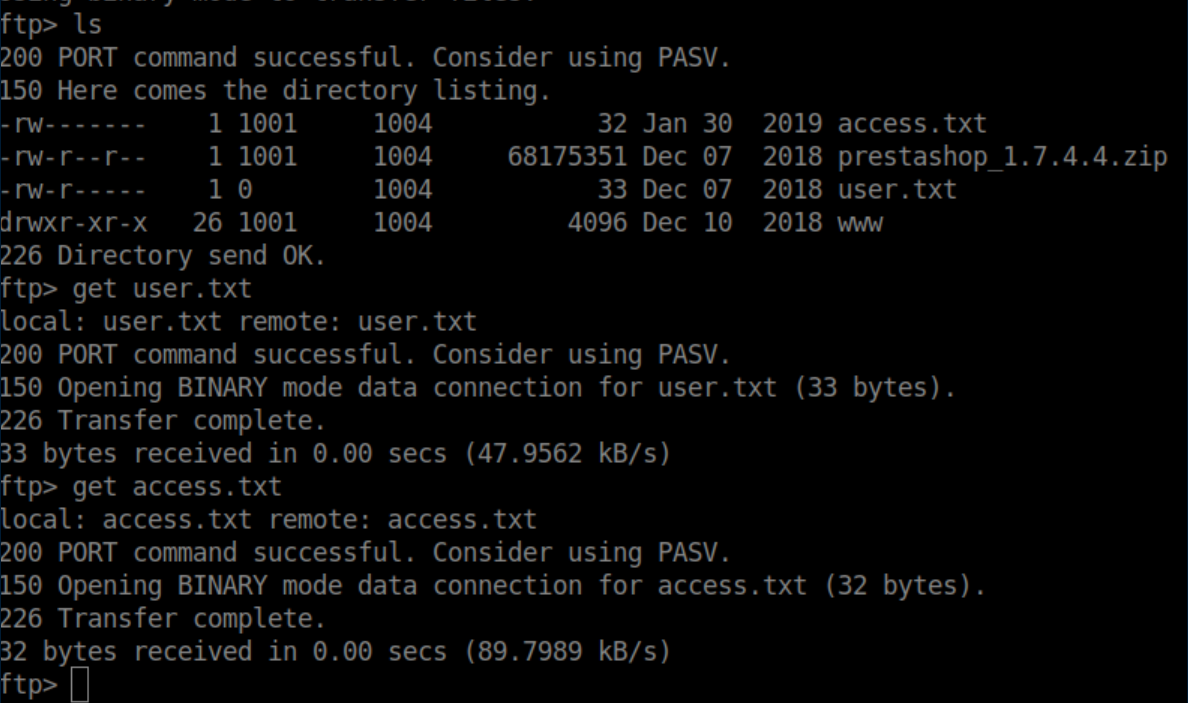The height and width of the screenshot is (703, 1188).
Task: Click user.txt in the directory listing row
Action: [x=897, y=190]
